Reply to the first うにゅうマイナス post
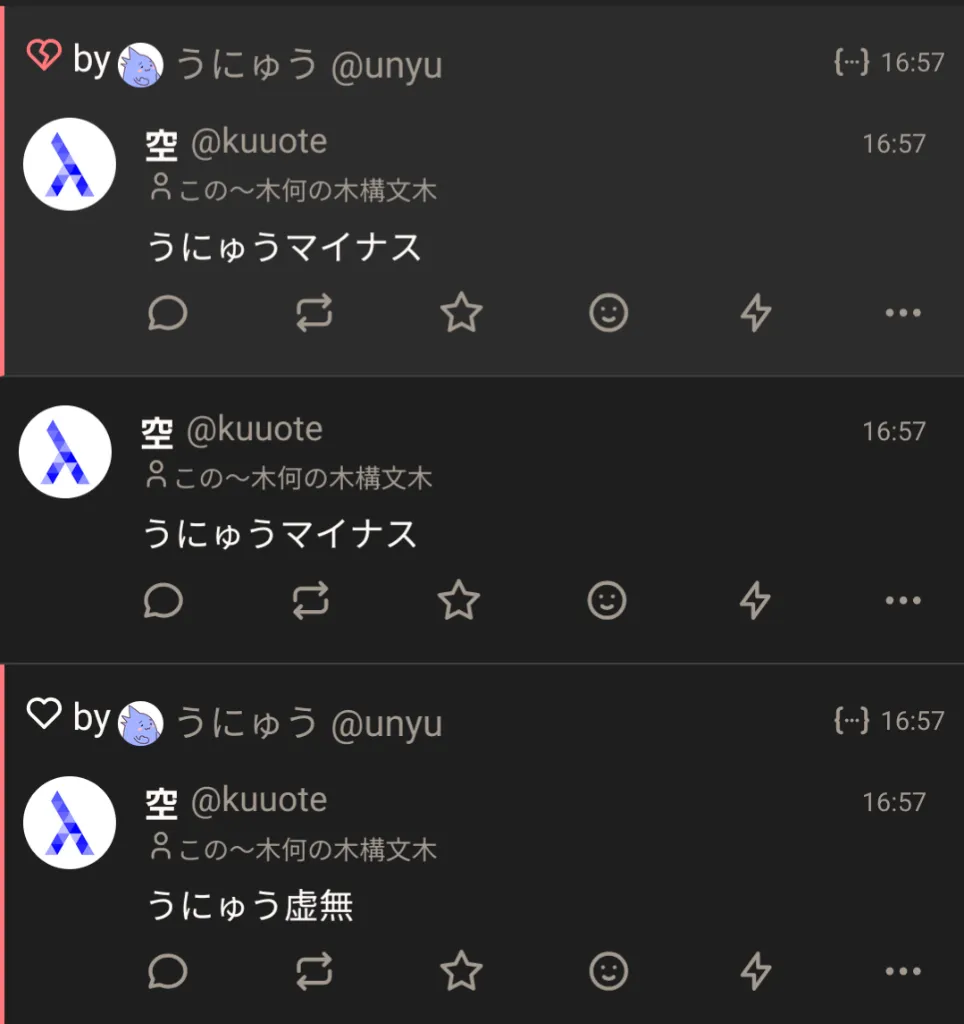 pos(168,313)
